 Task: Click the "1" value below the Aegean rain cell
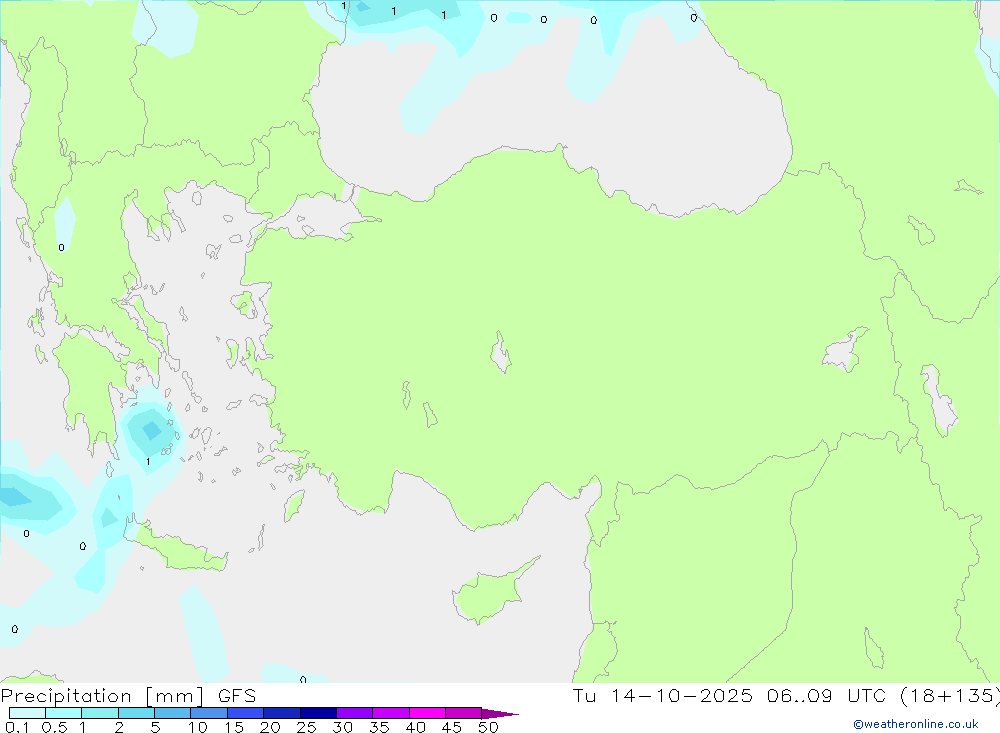148,461
